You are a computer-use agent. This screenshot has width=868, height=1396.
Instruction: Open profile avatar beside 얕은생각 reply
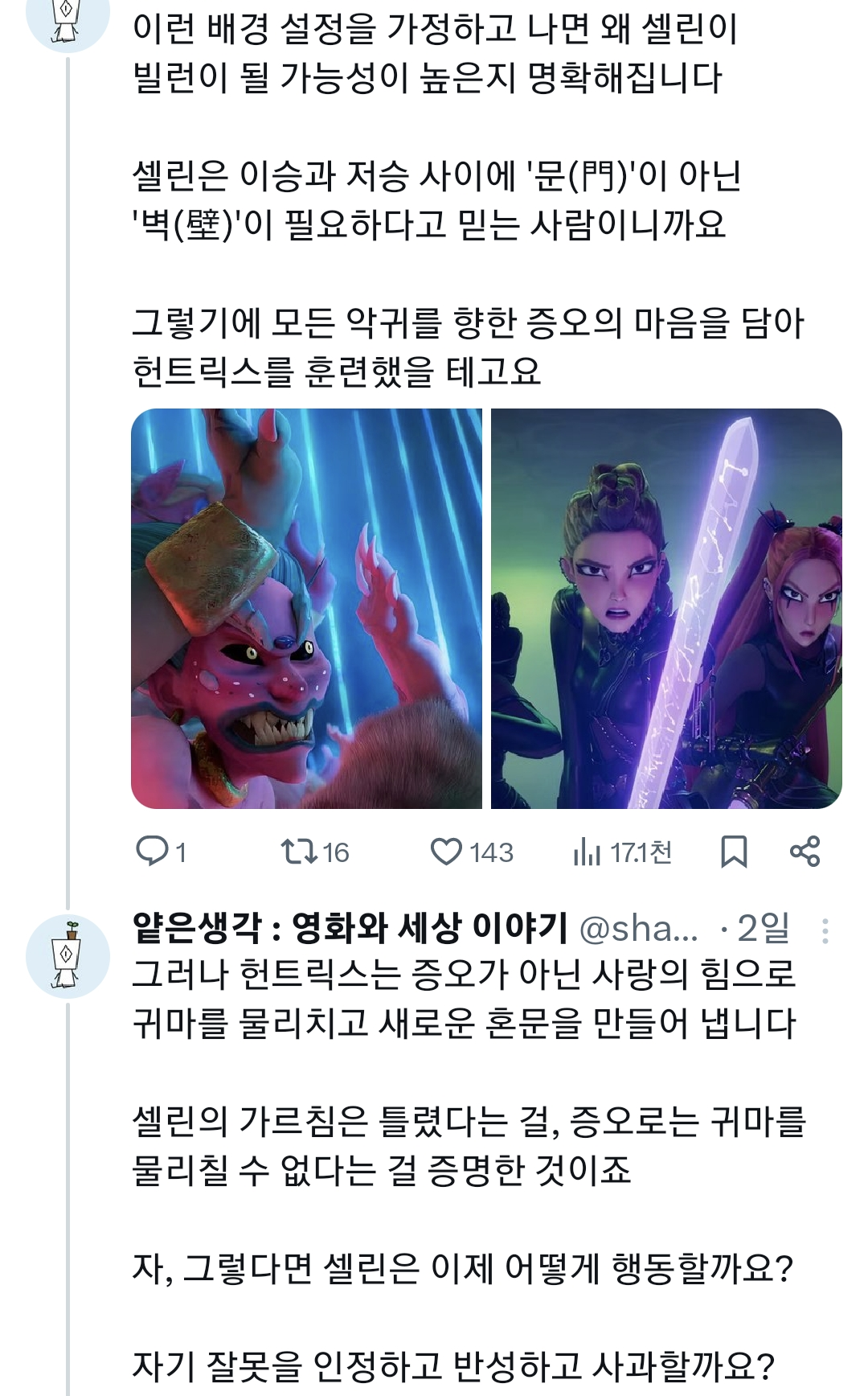(68, 956)
